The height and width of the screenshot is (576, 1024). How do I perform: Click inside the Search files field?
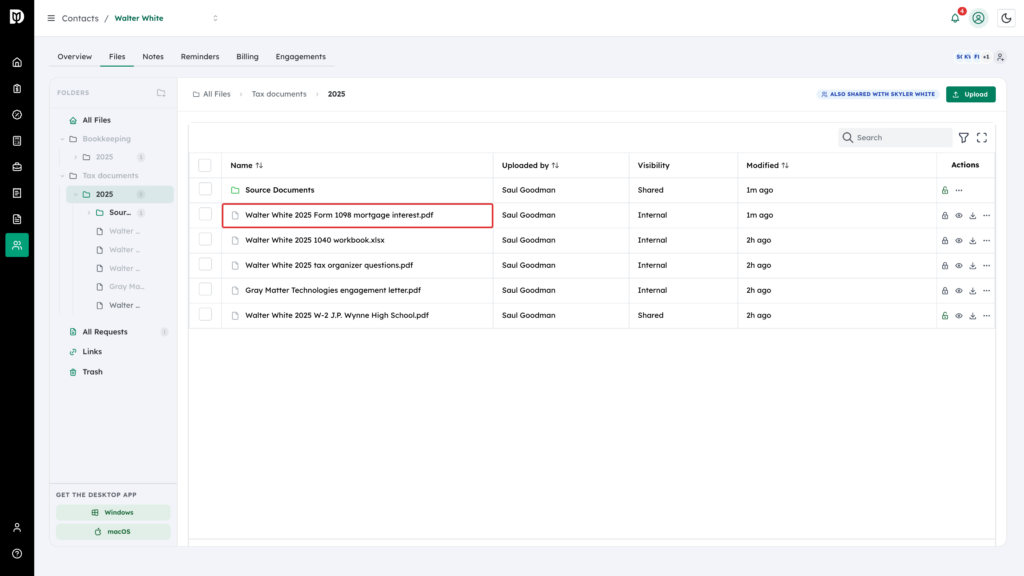coord(895,138)
